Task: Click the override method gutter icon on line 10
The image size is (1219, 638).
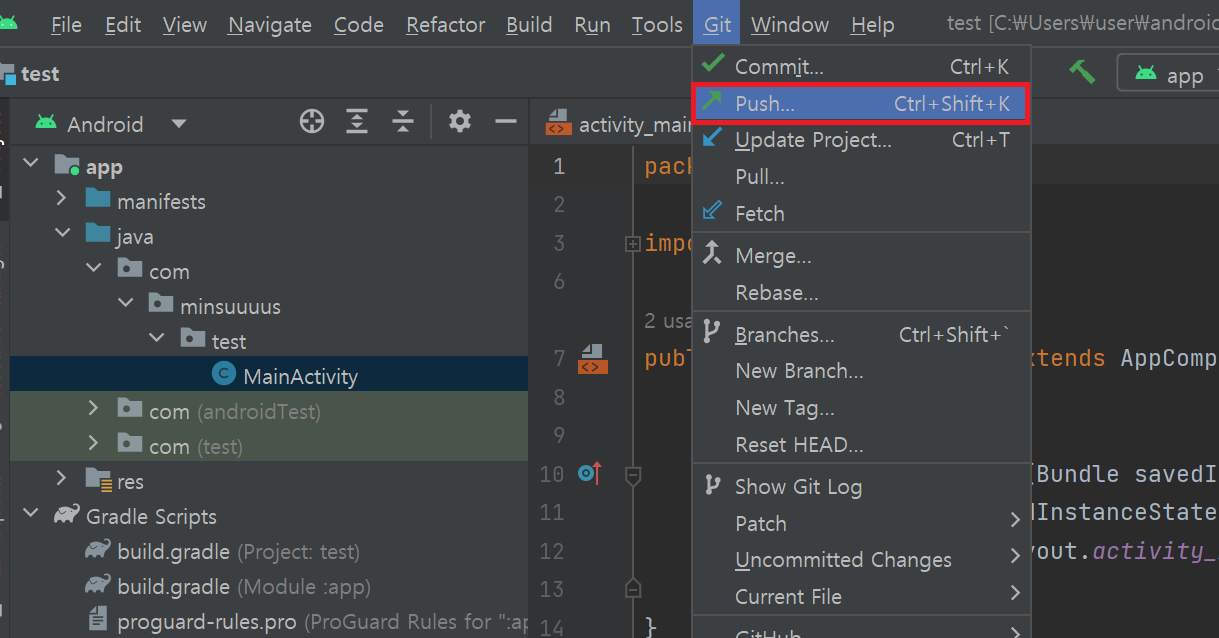Action: coord(590,473)
